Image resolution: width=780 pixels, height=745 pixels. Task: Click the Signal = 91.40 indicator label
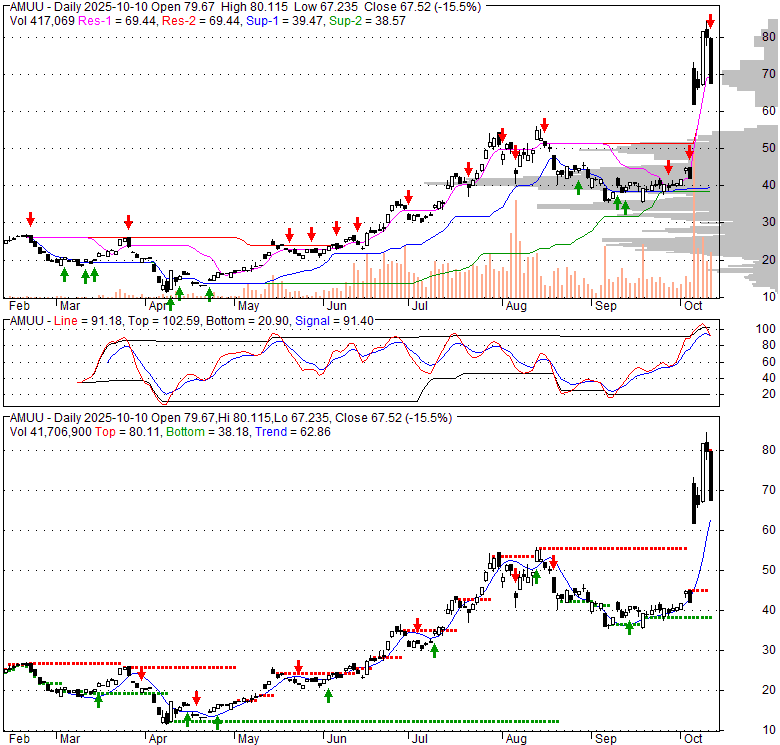point(334,321)
